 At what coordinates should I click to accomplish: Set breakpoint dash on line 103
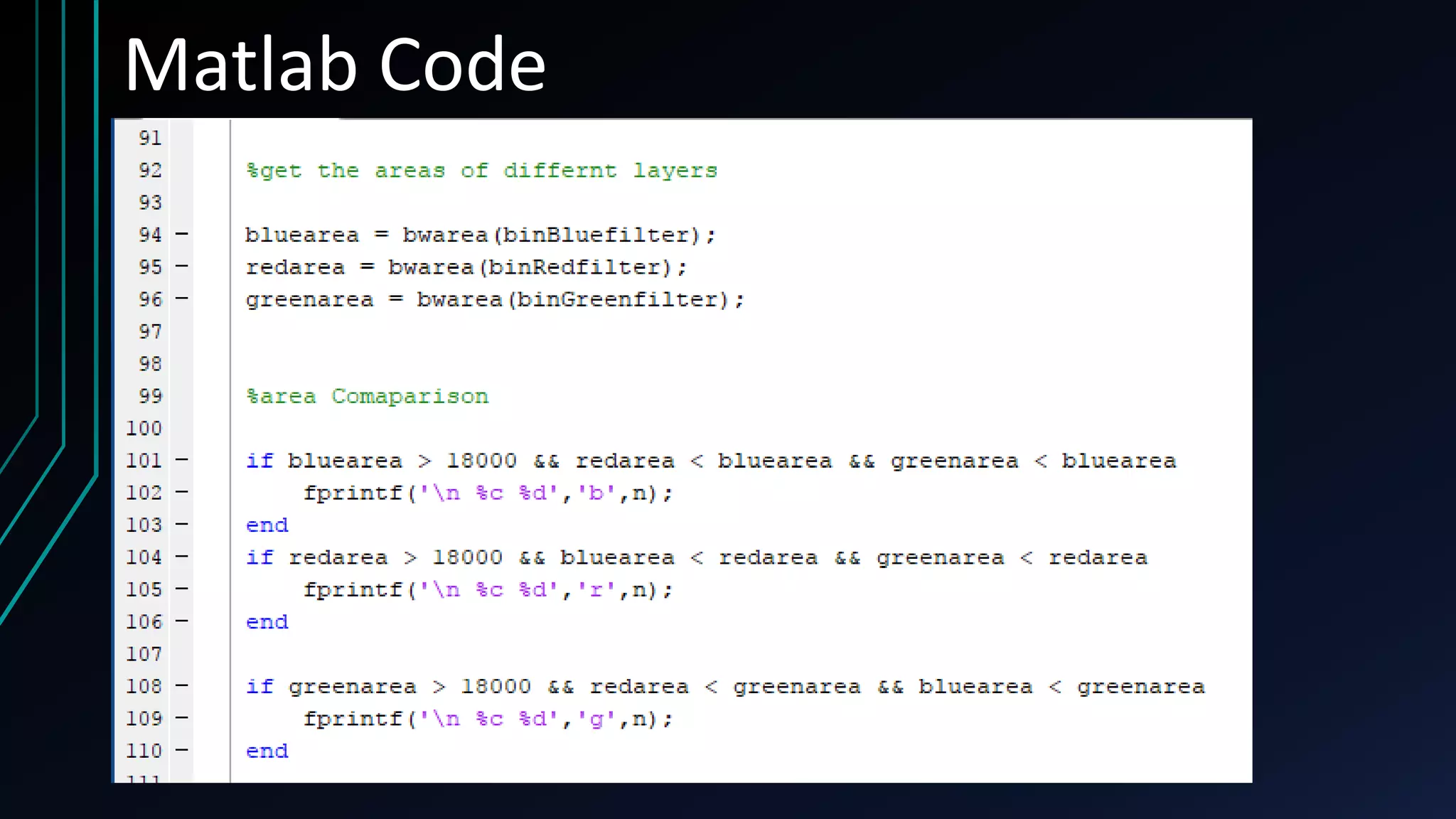tap(182, 525)
